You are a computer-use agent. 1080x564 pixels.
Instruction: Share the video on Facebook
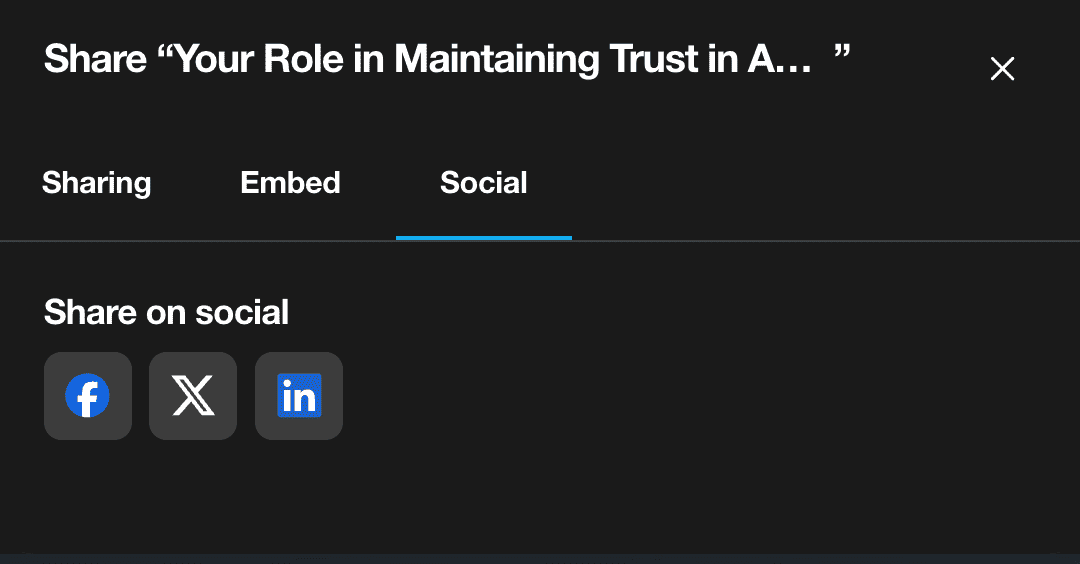tap(88, 396)
